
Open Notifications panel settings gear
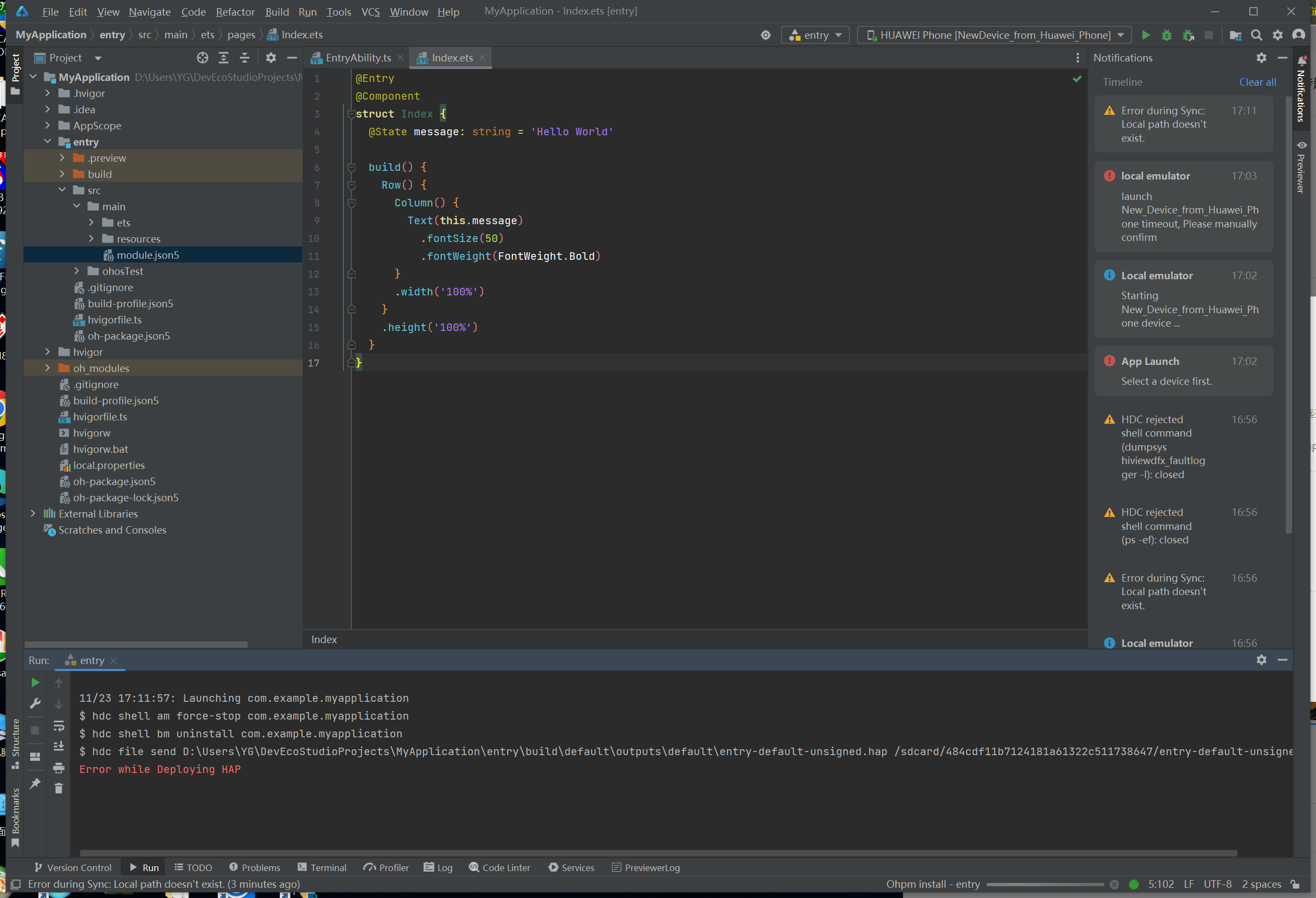click(x=1261, y=58)
